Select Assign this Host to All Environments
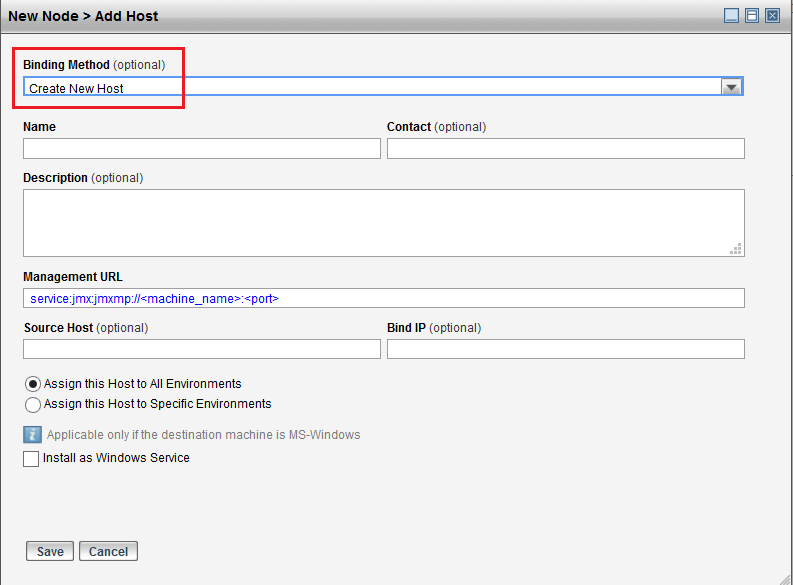This screenshot has height=585, width=793. point(33,384)
